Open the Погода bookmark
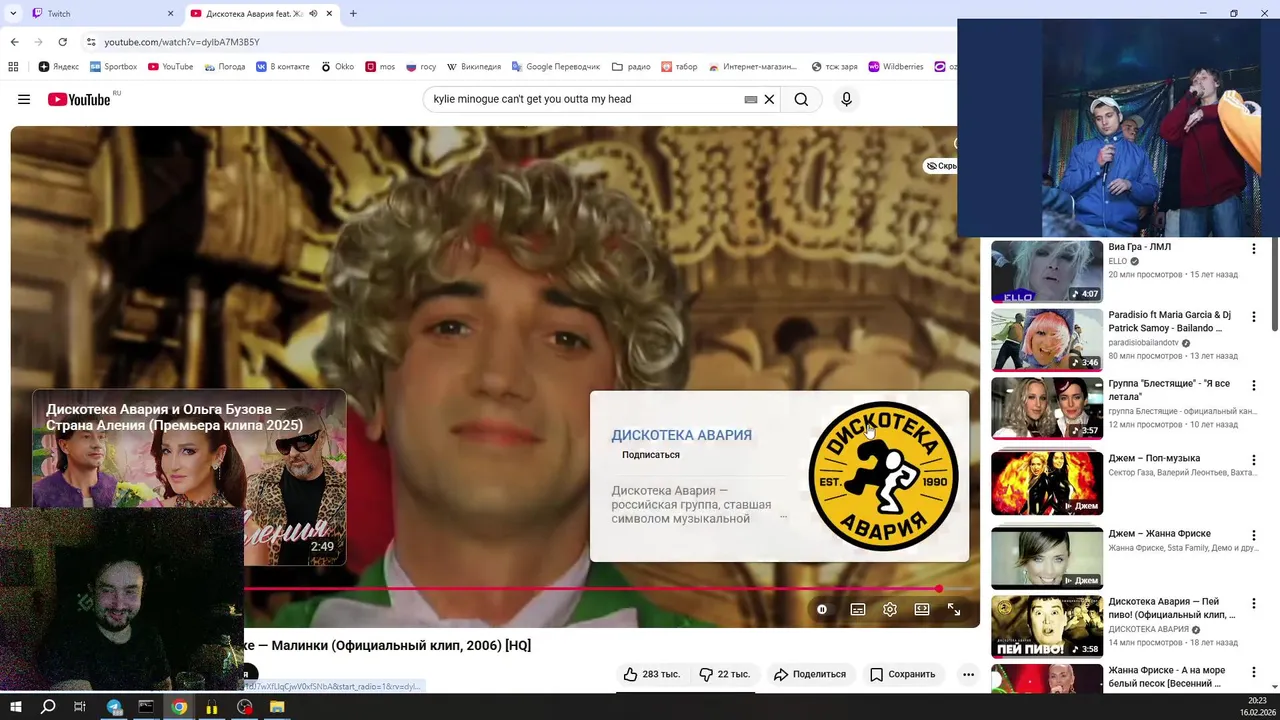Image resolution: width=1280 pixels, height=720 pixels. coord(224,67)
